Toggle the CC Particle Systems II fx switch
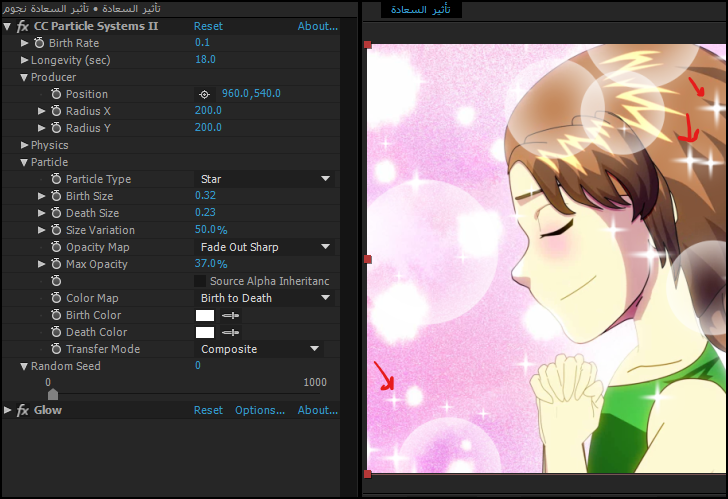 point(23,26)
